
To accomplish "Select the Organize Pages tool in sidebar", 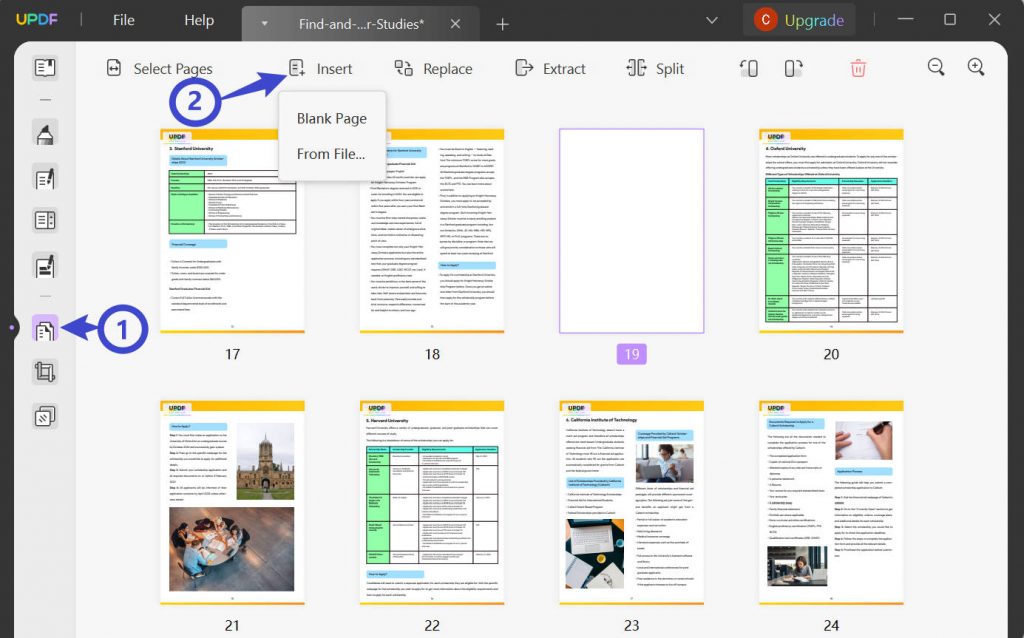I will [x=43, y=327].
